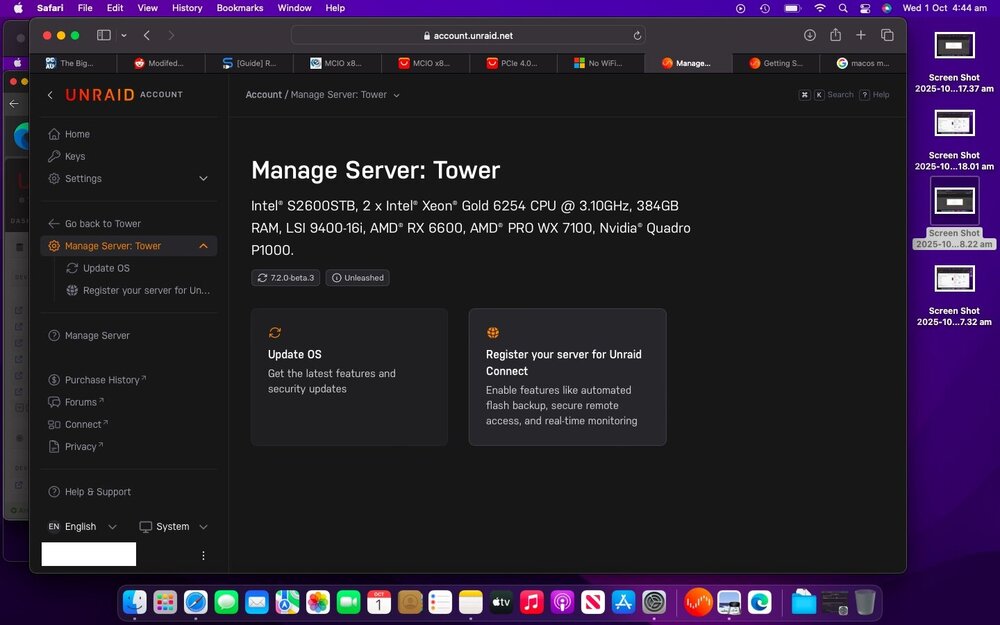This screenshot has width=1000, height=625.
Task: Switch to the PCIe 4.0... tab
Action: tap(513, 63)
